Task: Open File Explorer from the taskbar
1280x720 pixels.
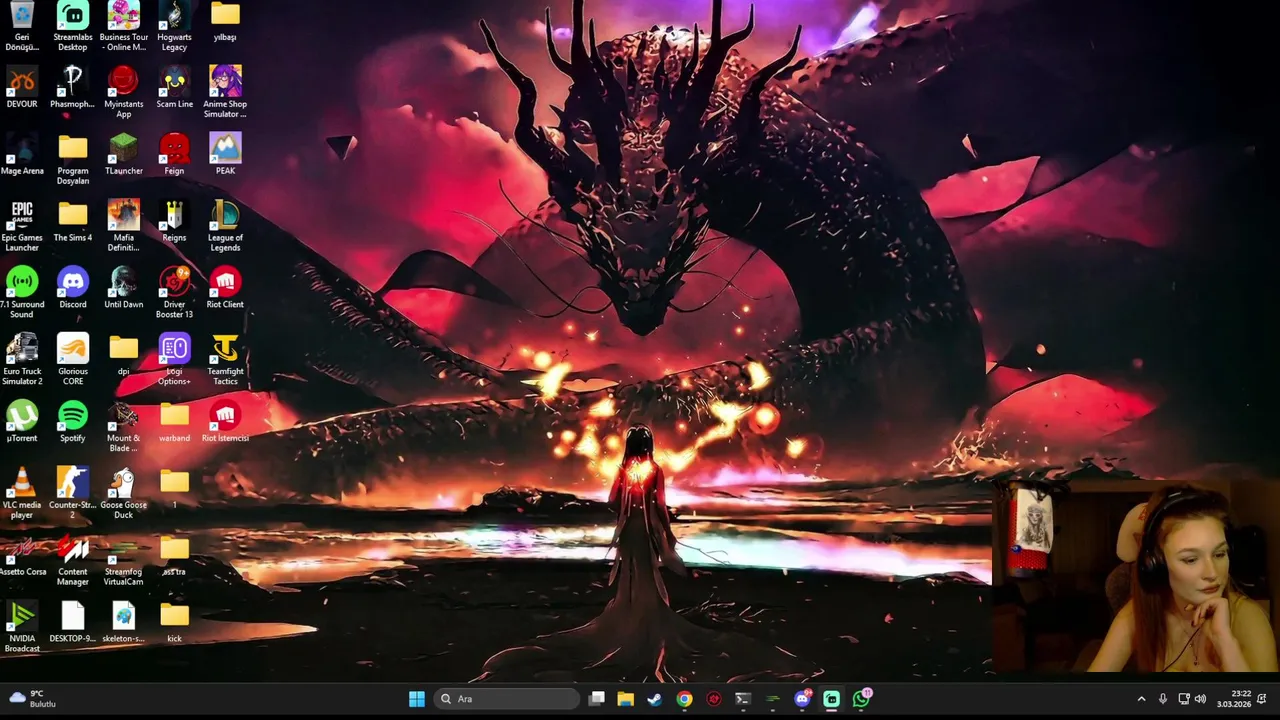Action: (x=625, y=699)
